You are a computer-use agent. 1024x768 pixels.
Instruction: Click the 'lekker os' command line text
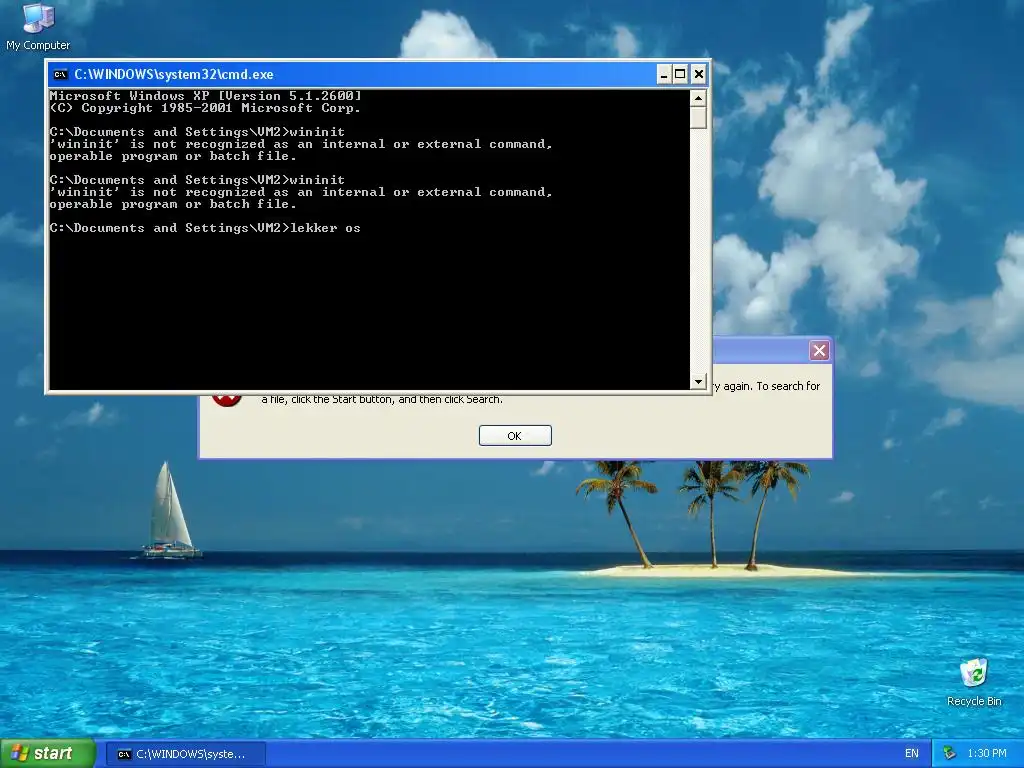click(325, 228)
